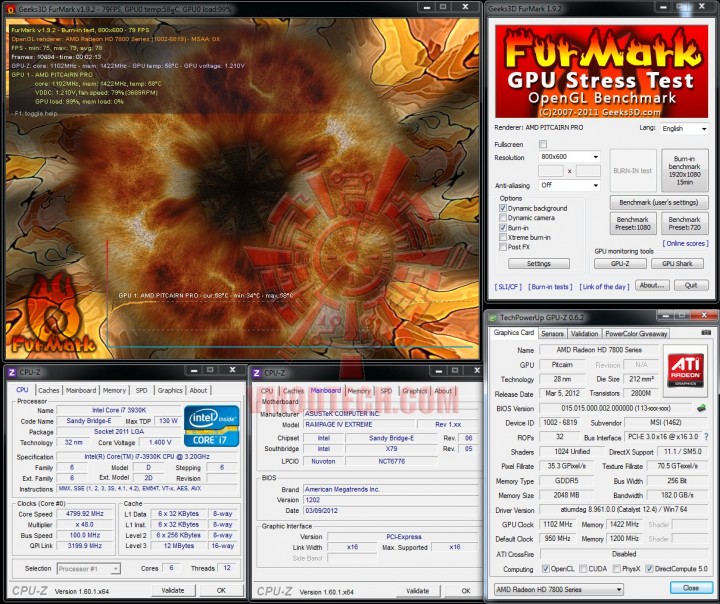Enable Post FX option

pos(503,247)
